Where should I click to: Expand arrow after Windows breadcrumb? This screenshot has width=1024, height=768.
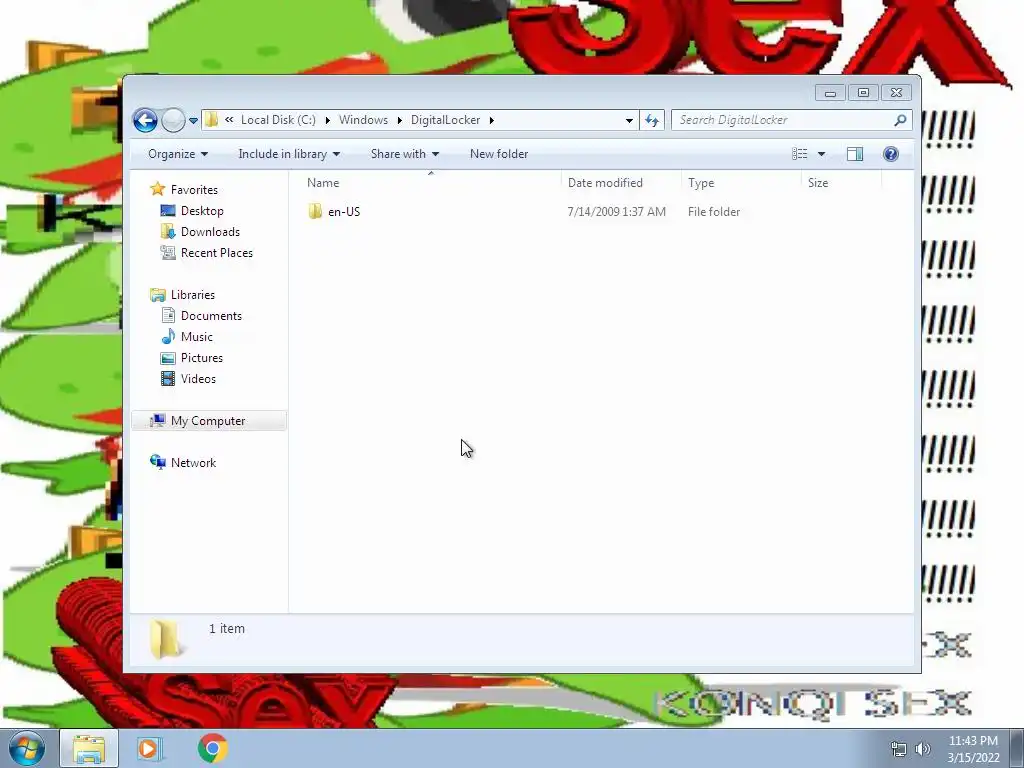click(x=400, y=120)
